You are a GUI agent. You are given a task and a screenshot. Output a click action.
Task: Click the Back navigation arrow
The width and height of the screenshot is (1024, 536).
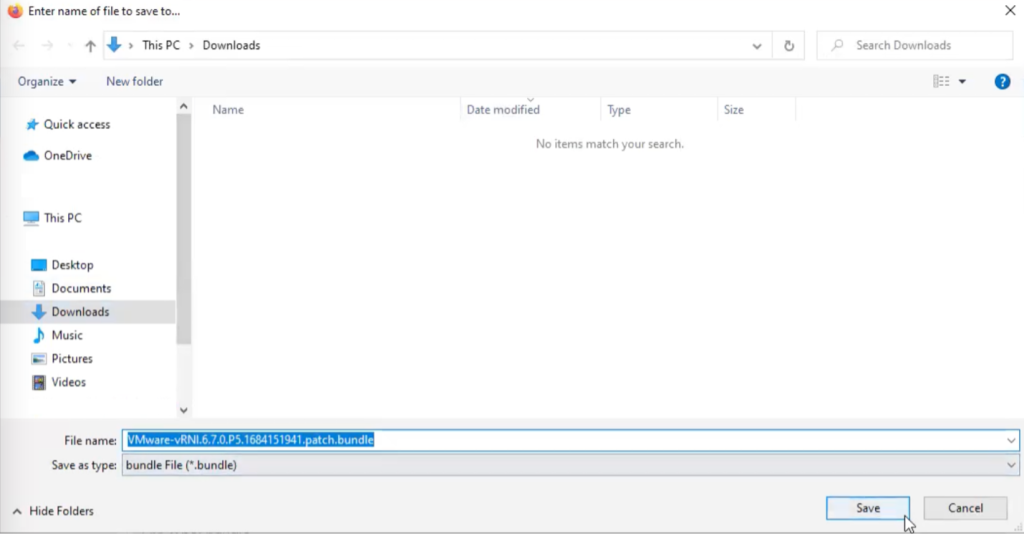(x=19, y=46)
